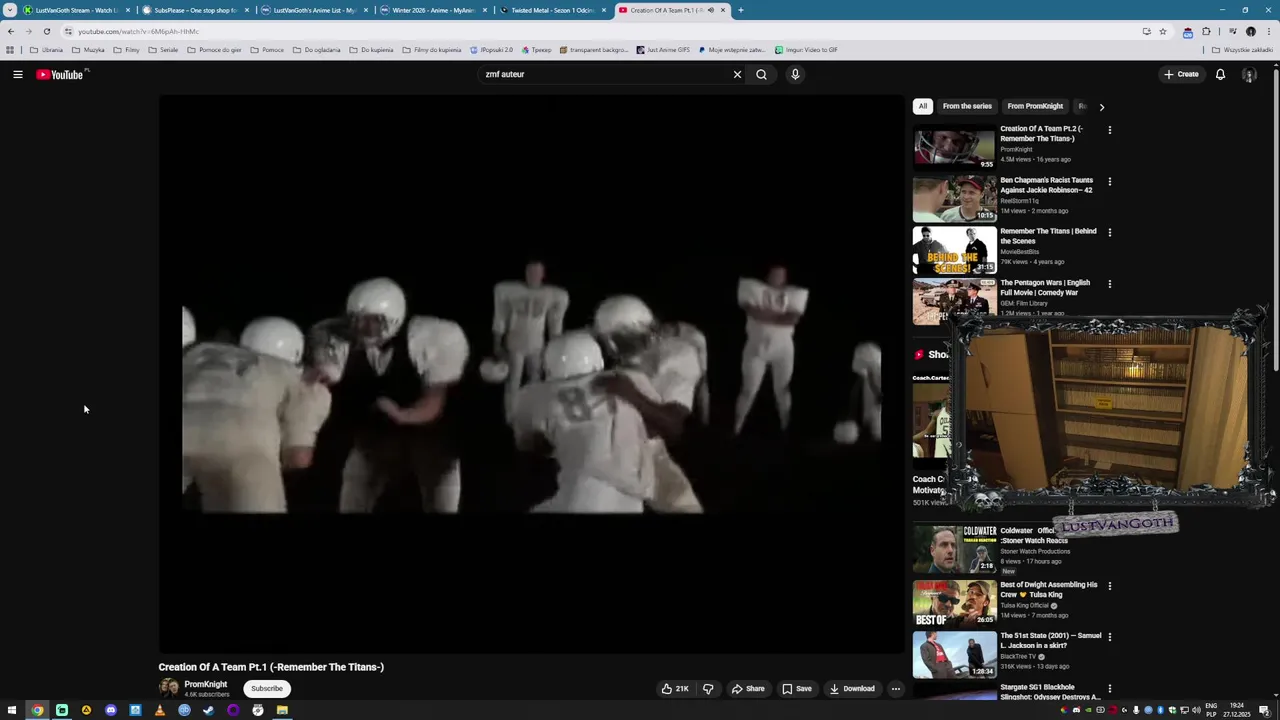Open Steam from the taskbar
1280x720 pixels.
click(x=209, y=710)
